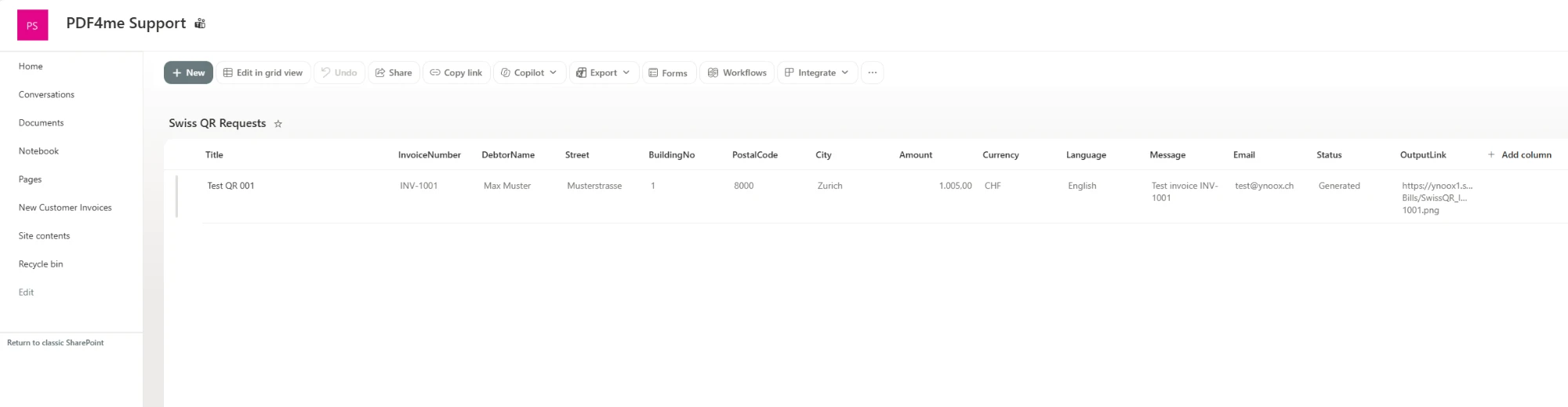1568x407 pixels.
Task: Click the Teams icon beside PDF4me Support
Action: 200,24
